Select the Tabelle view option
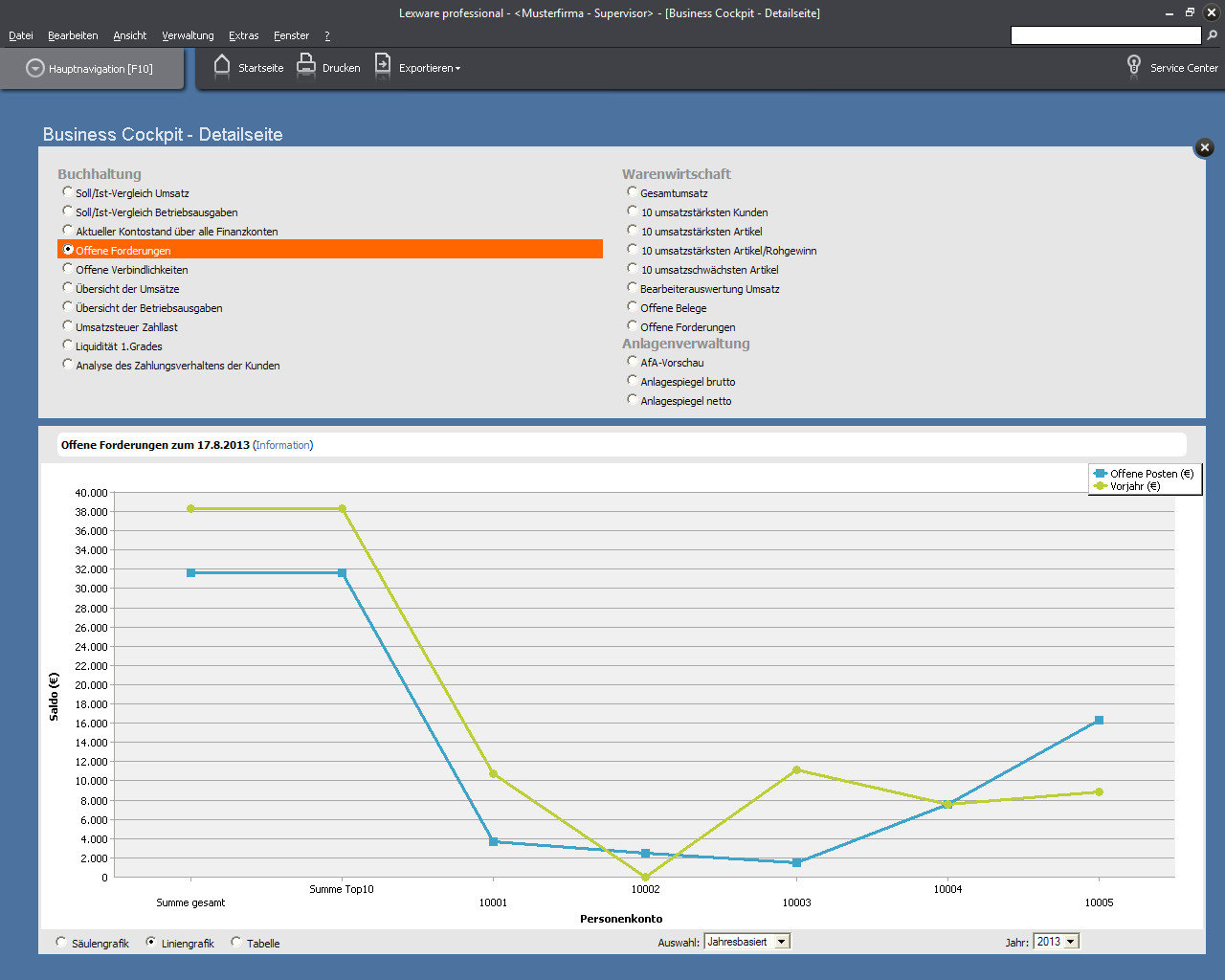 click(236, 943)
